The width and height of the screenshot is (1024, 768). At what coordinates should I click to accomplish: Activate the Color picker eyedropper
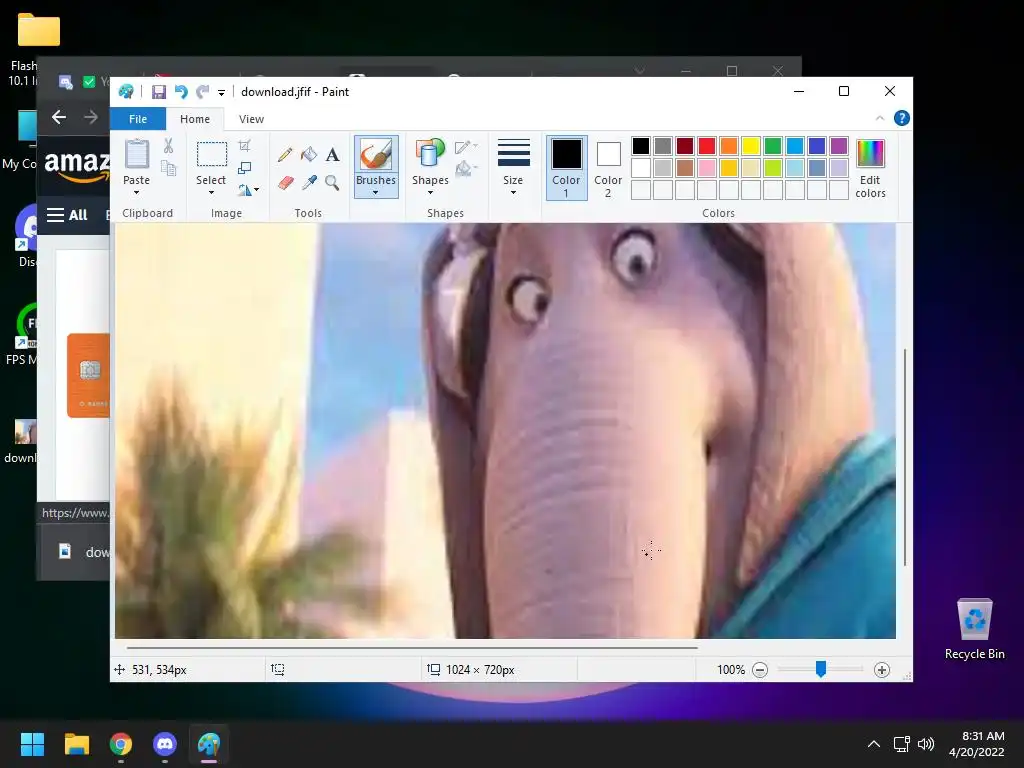tap(309, 182)
